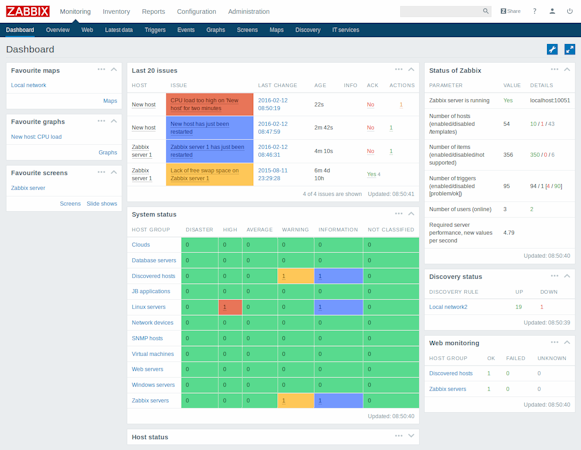Open Host status widget options menu
The width and height of the screenshot is (581, 450).
[x=399, y=436]
